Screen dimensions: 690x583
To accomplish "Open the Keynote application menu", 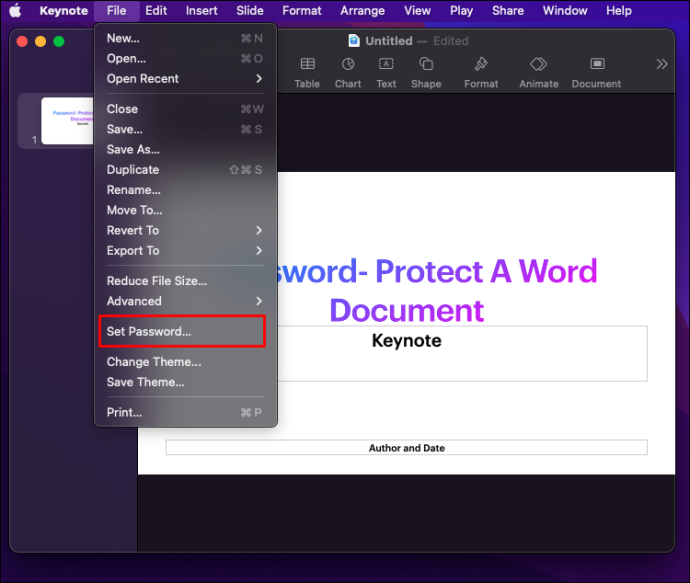I will [x=64, y=11].
